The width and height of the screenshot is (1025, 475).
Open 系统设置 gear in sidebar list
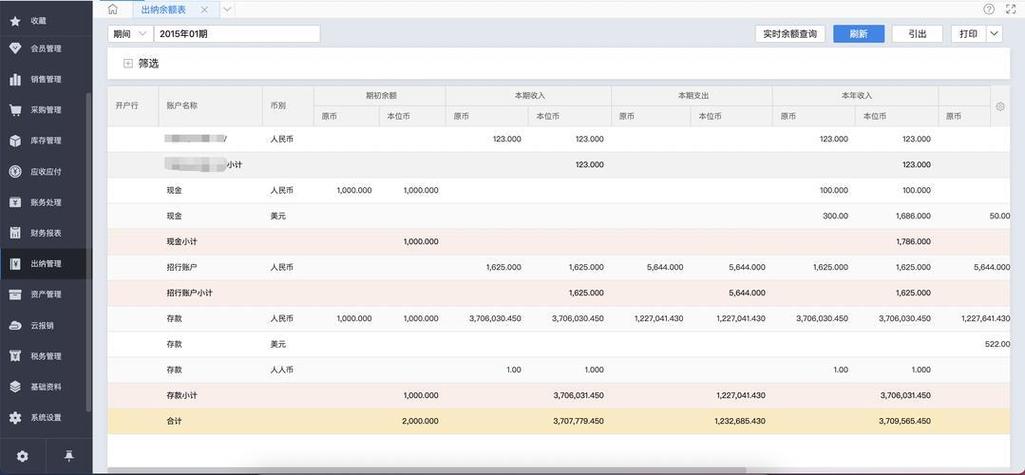point(15,418)
